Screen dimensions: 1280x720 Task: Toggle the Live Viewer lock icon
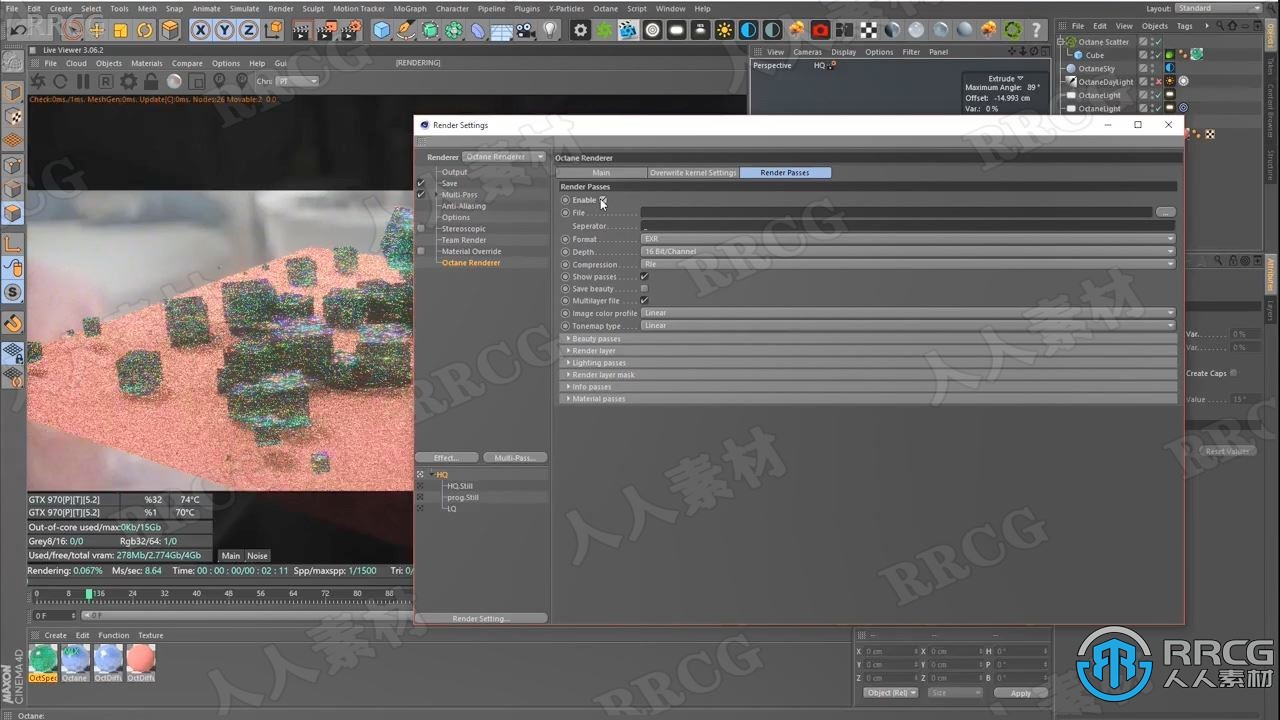coord(151,81)
